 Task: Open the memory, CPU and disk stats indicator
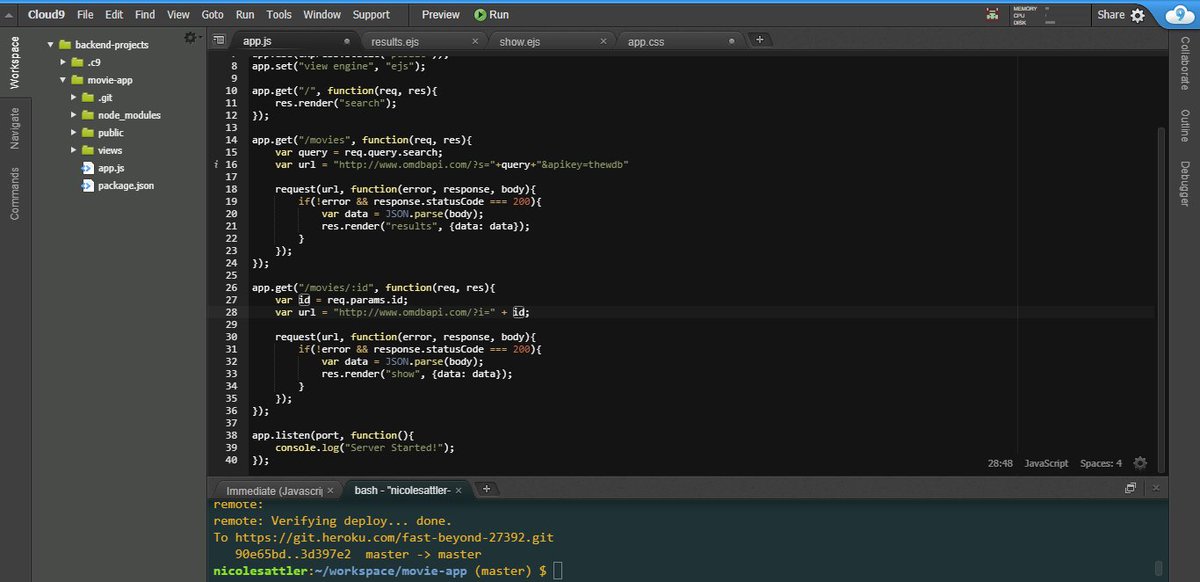click(1050, 15)
